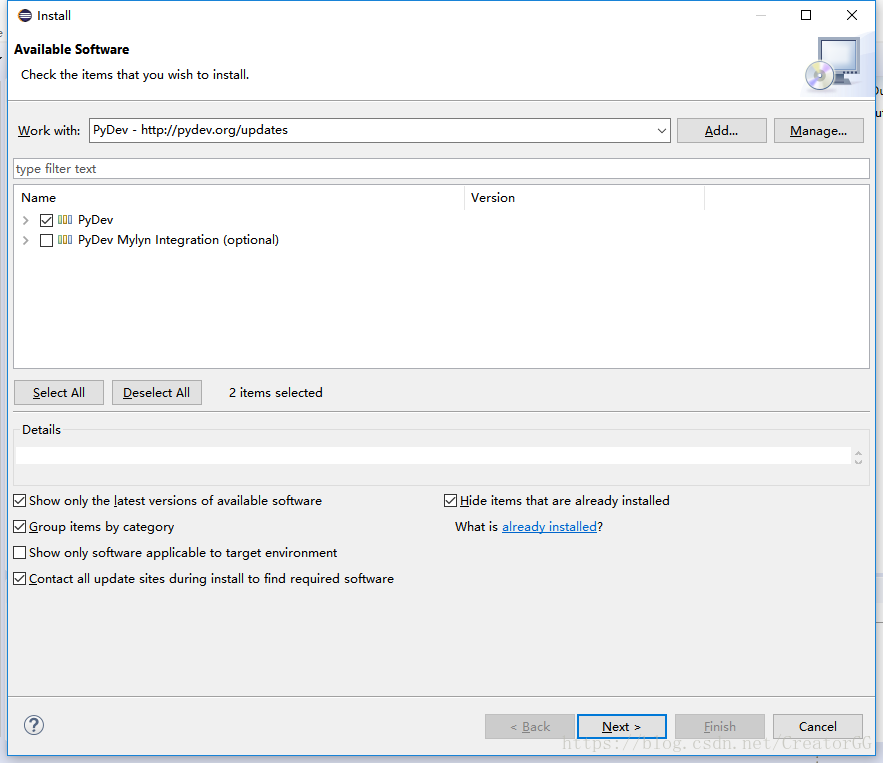The height and width of the screenshot is (763, 883).
Task: Click the type filter text field
Action: pos(440,169)
